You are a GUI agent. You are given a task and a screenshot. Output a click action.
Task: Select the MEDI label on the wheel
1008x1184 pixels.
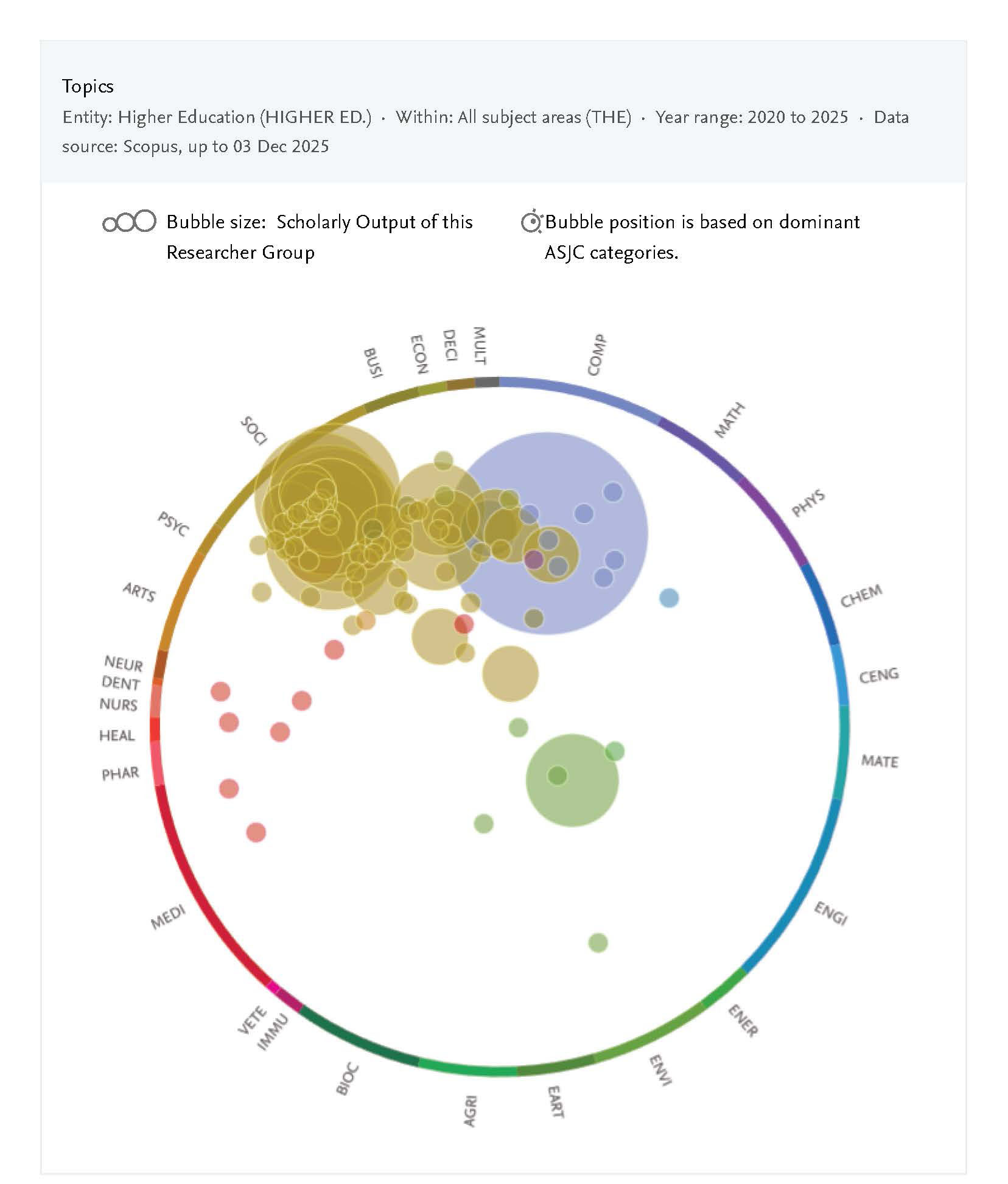click(x=168, y=917)
